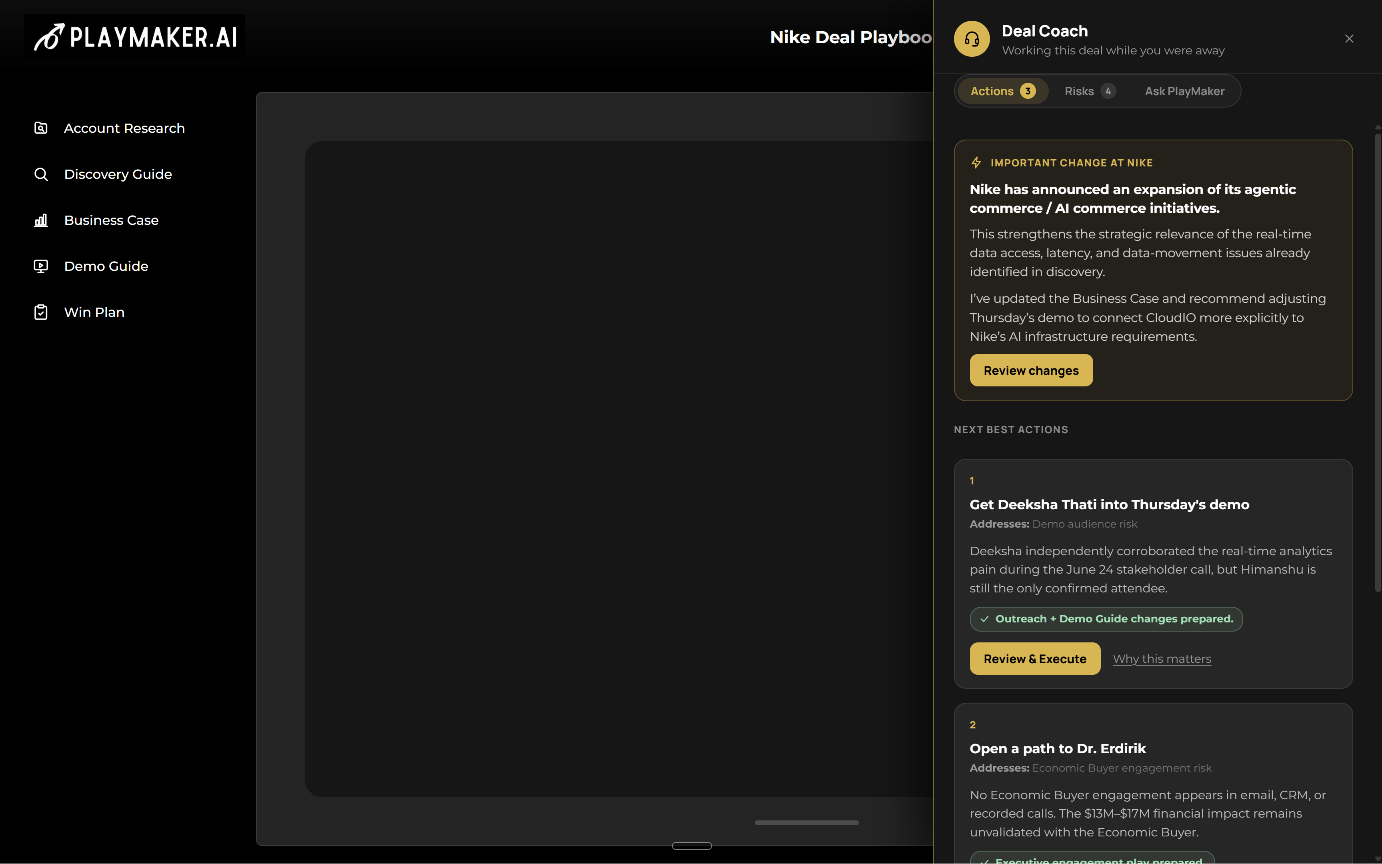
Task: Click "Open a path to Dr. Erdirik" heading
Action: 1058,748
